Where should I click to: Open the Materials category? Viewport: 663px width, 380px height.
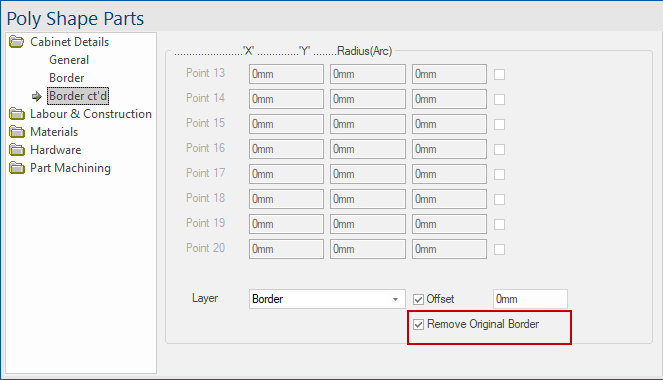[54, 132]
